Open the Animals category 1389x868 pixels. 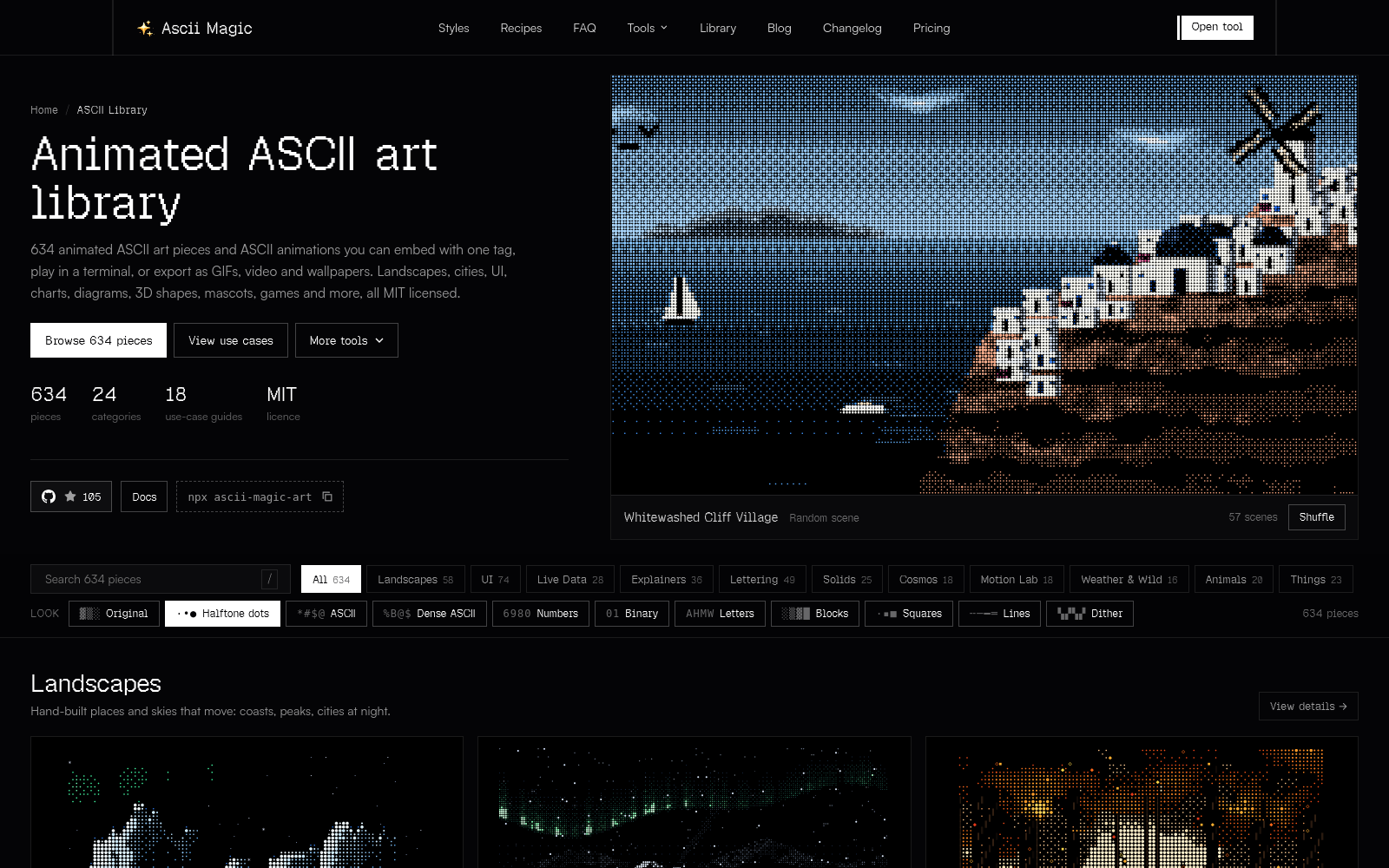pyautogui.click(x=1234, y=579)
